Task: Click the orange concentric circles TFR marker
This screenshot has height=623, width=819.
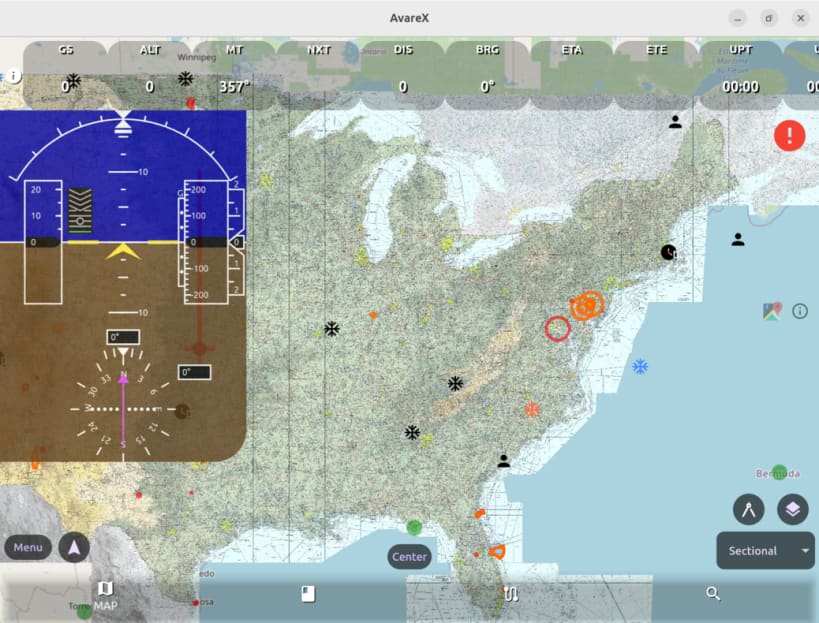Action: tap(587, 305)
